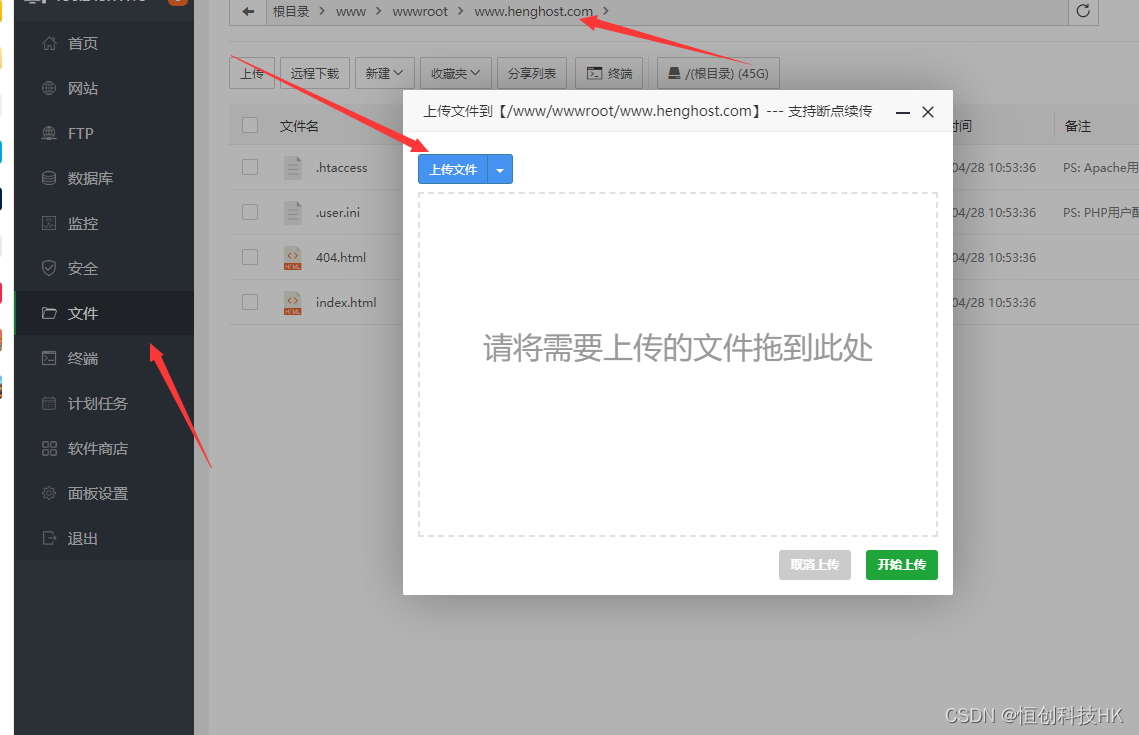
Task: Toggle the select-all checkbox in header
Action: (250, 126)
